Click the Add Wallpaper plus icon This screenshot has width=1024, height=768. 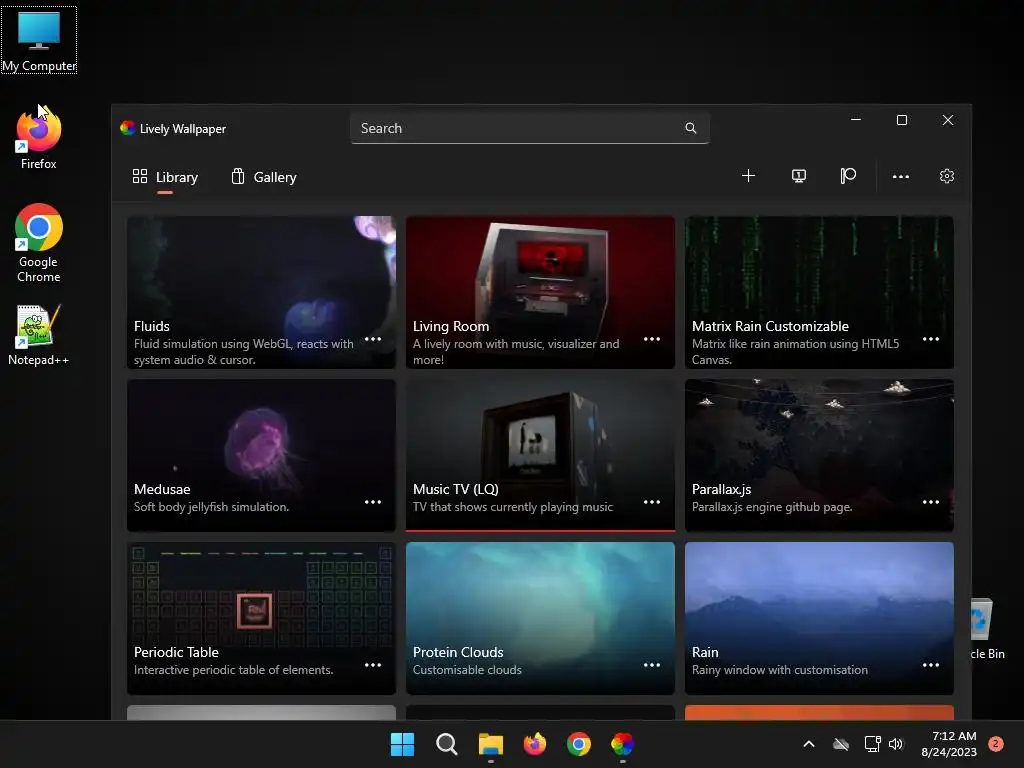[748, 176]
